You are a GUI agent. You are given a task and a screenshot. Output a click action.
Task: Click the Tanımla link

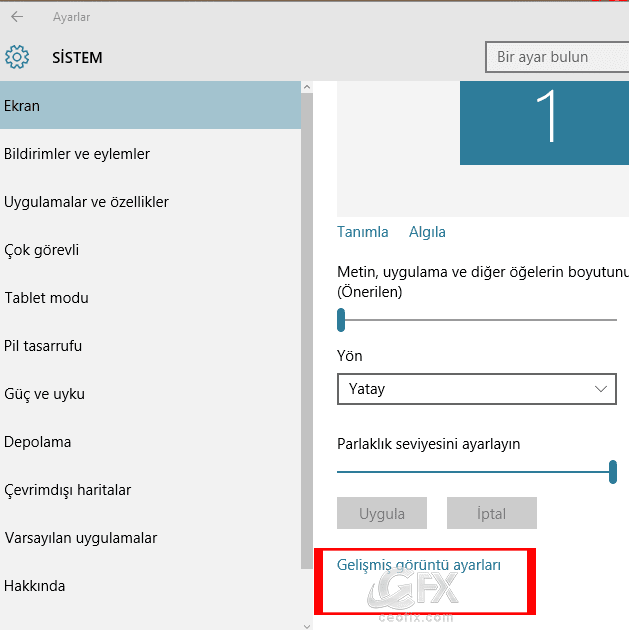click(x=362, y=232)
